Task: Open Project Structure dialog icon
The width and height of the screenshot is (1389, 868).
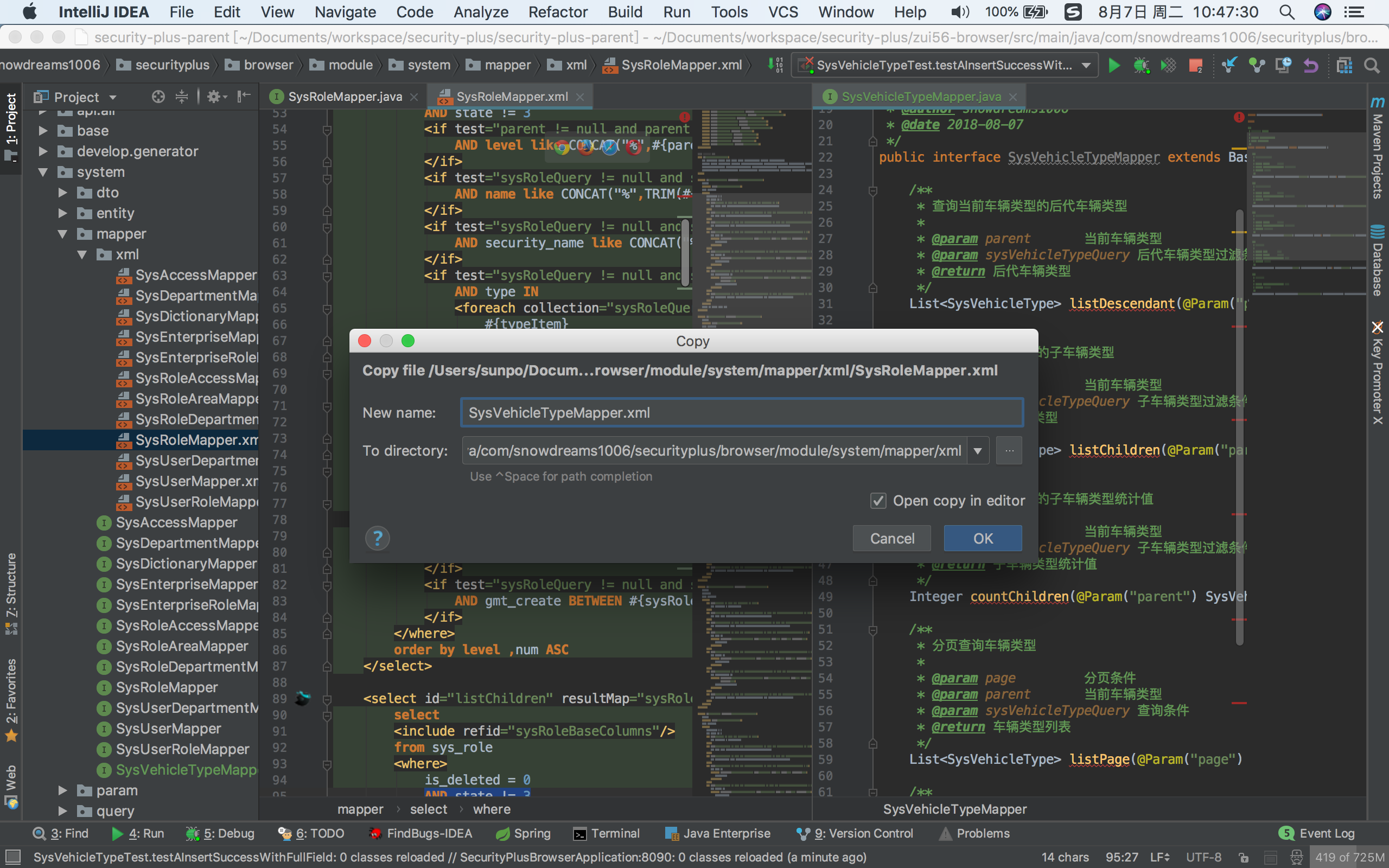Action: (1344, 66)
